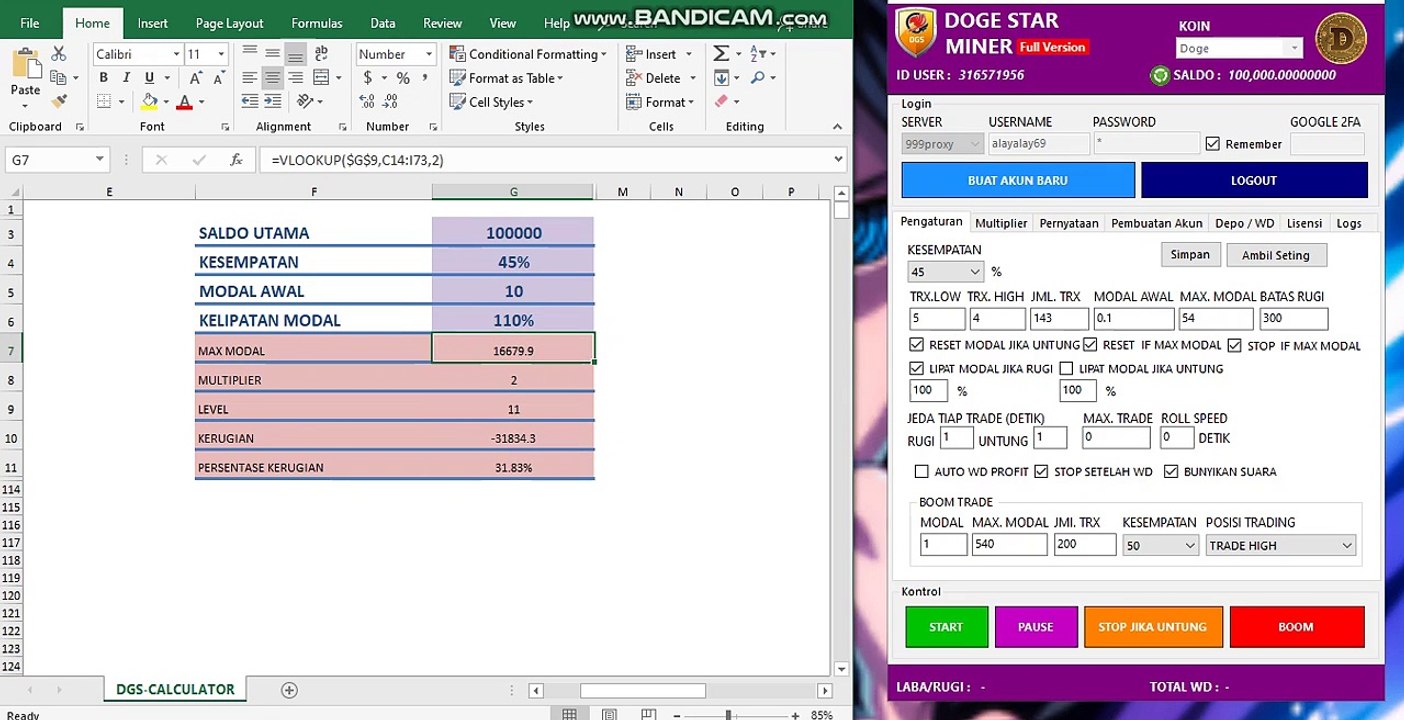The height and width of the screenshot is (720, 1404).
Task: Click the Format Painter brush icon
Action: [x=58, y=101]
